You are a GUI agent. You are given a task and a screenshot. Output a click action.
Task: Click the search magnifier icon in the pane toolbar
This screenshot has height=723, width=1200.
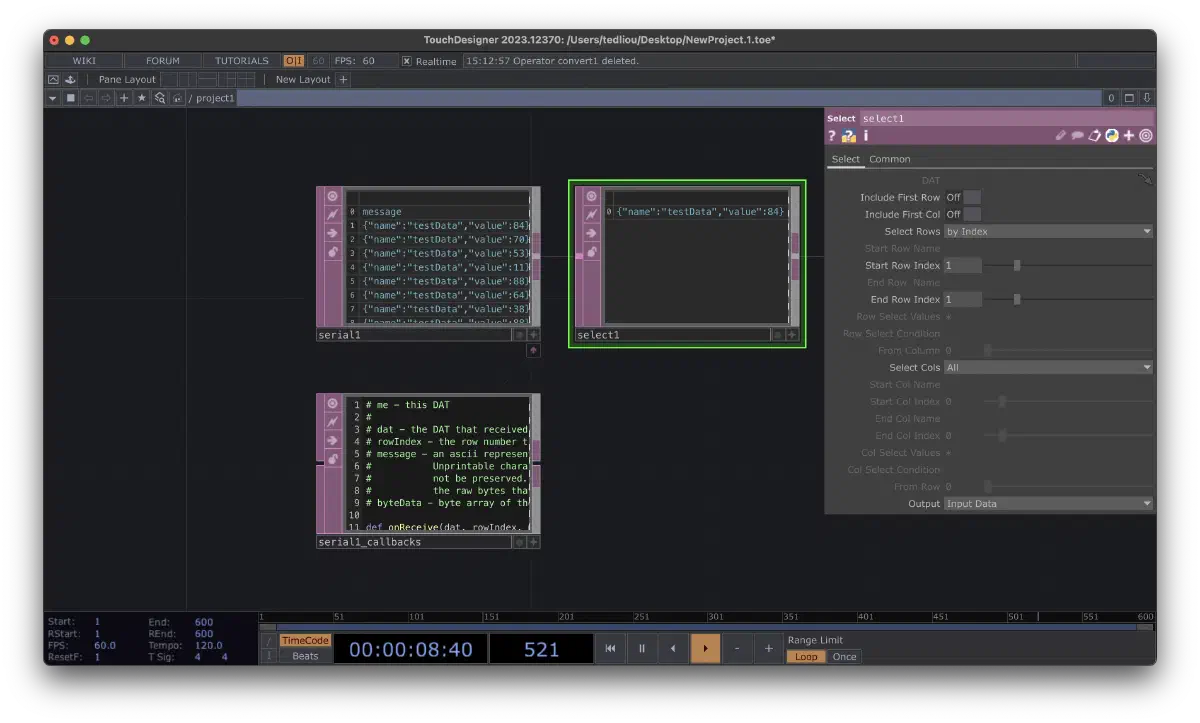click(x=159, y=97)
